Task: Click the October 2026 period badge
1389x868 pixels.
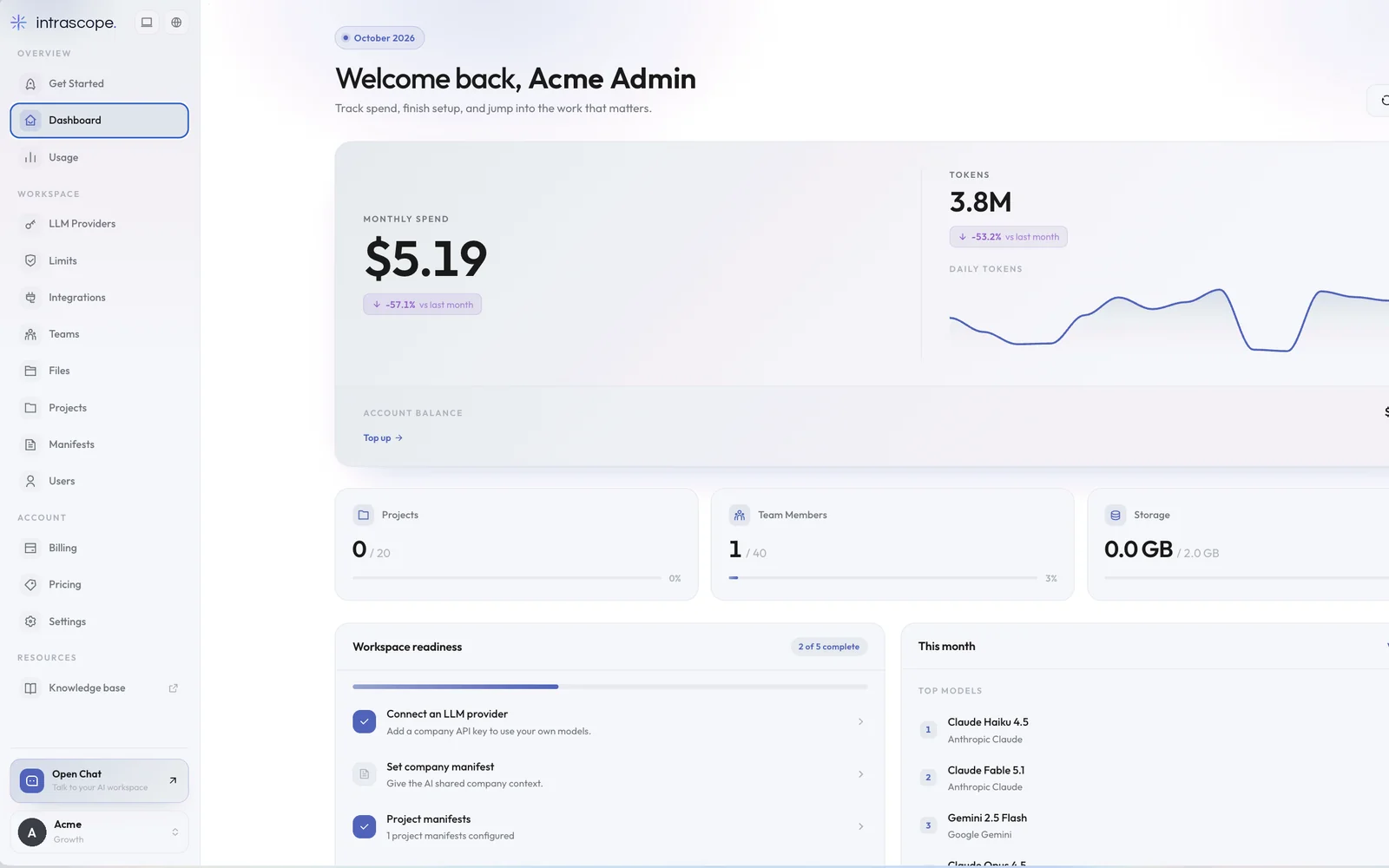Action: click(379, 38)
